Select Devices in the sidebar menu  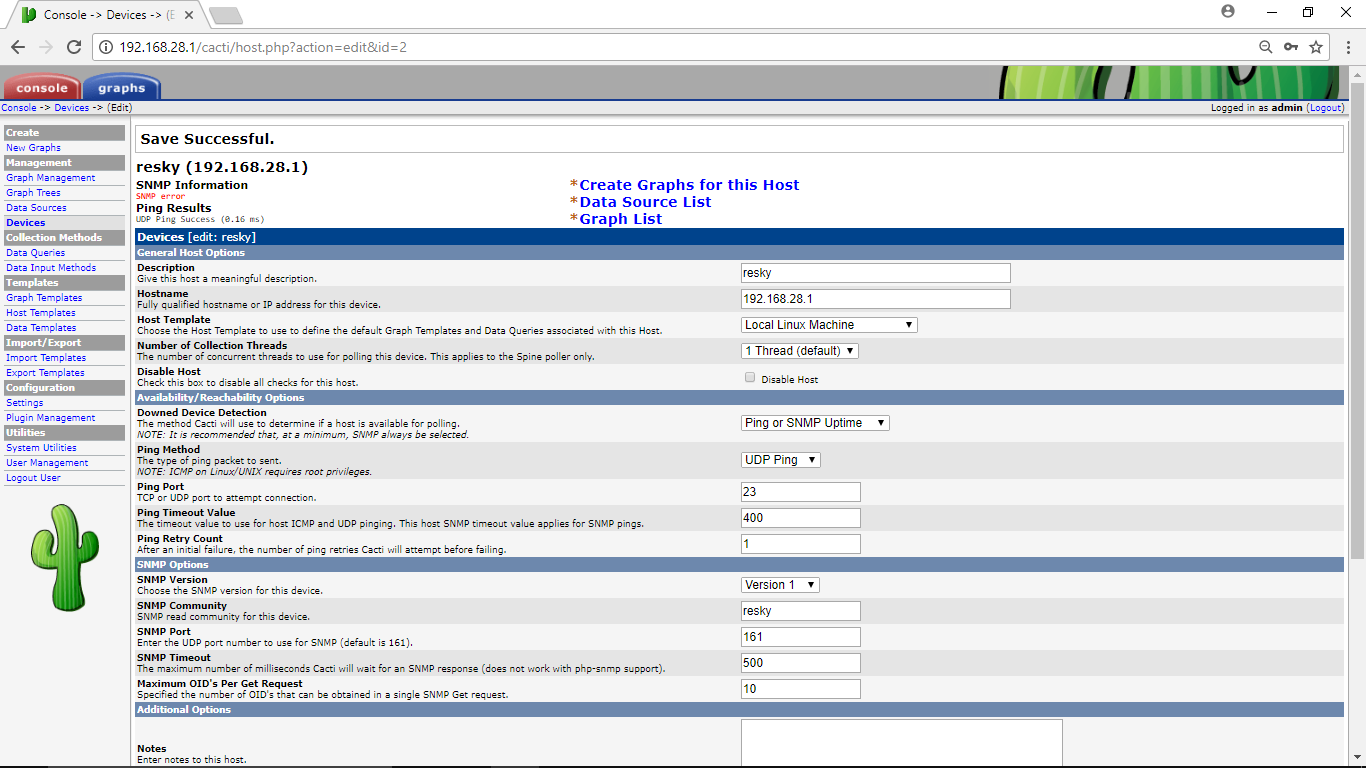click(26, 223)
